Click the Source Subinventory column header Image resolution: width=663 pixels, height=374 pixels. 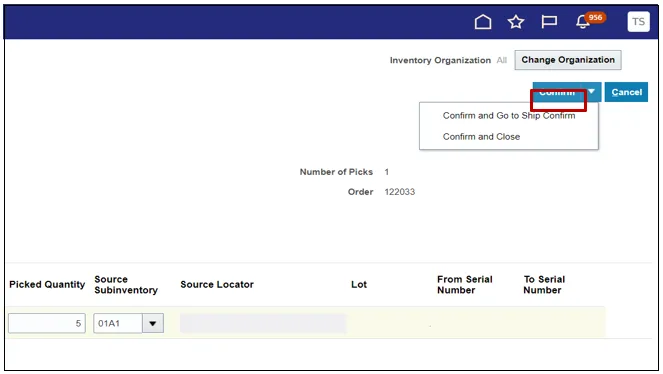tap(126, 284)
